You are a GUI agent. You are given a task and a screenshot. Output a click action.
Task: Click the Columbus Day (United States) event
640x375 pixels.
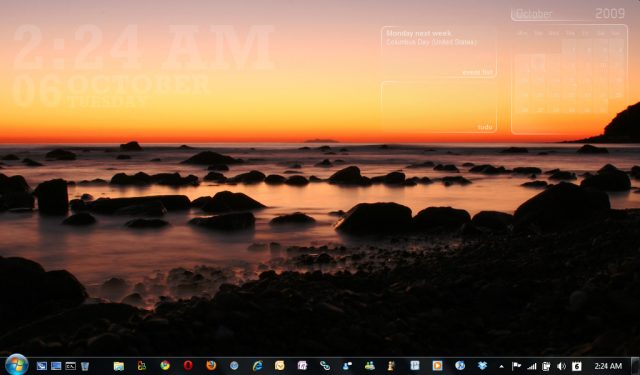click(431, 42)
